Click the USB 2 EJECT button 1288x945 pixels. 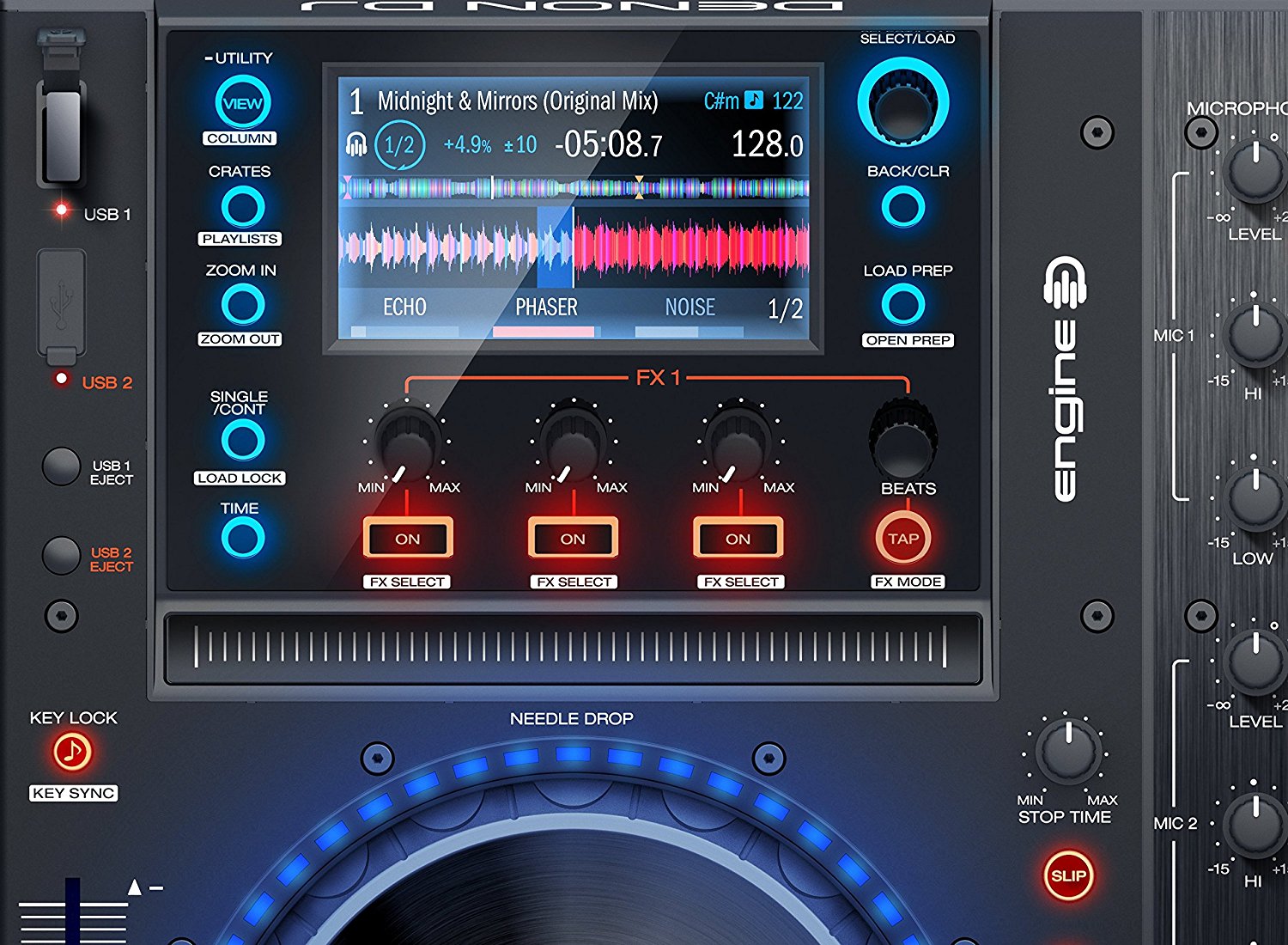click(x=61, y=555)
